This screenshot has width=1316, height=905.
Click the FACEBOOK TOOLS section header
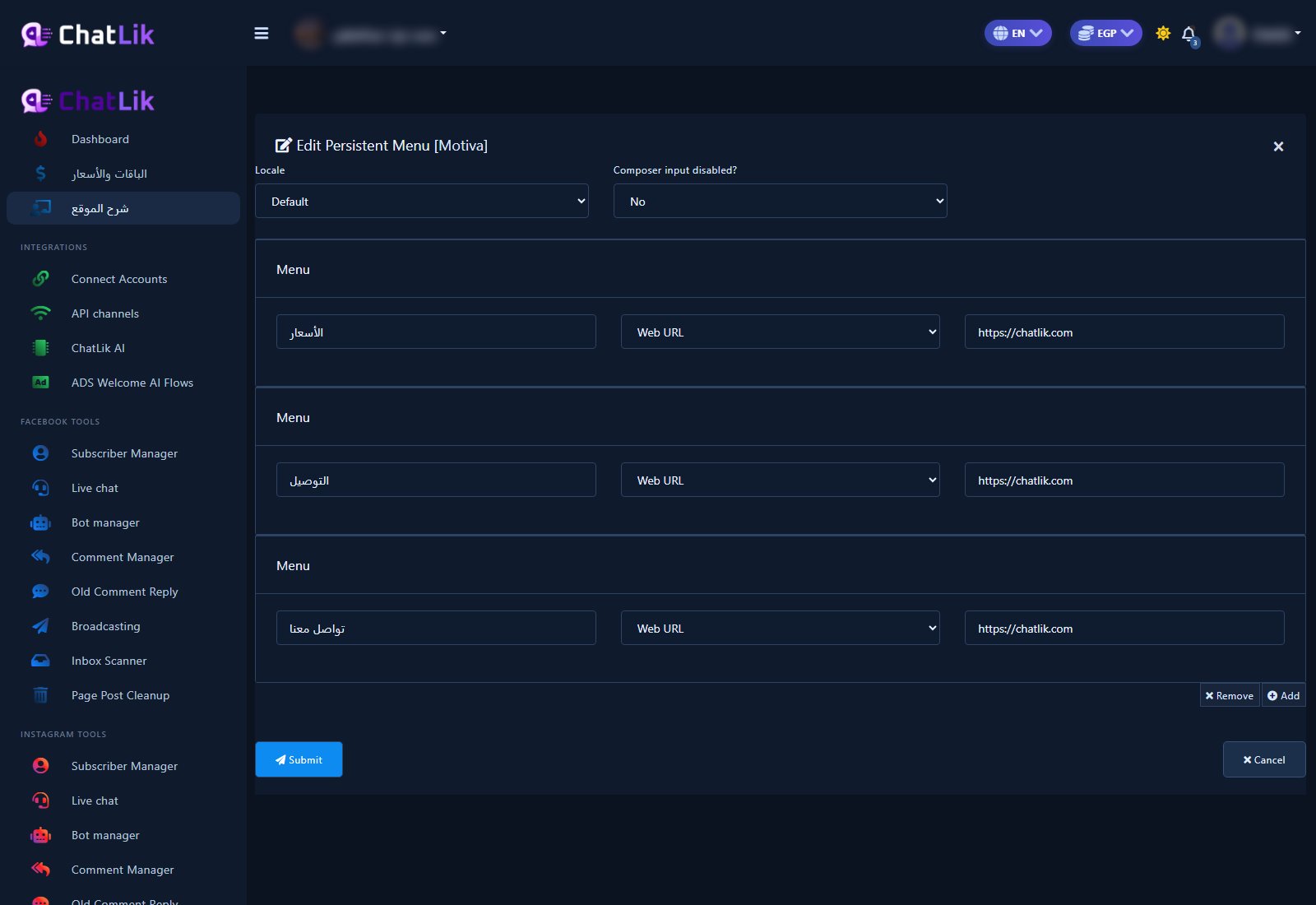pos(60,422)
